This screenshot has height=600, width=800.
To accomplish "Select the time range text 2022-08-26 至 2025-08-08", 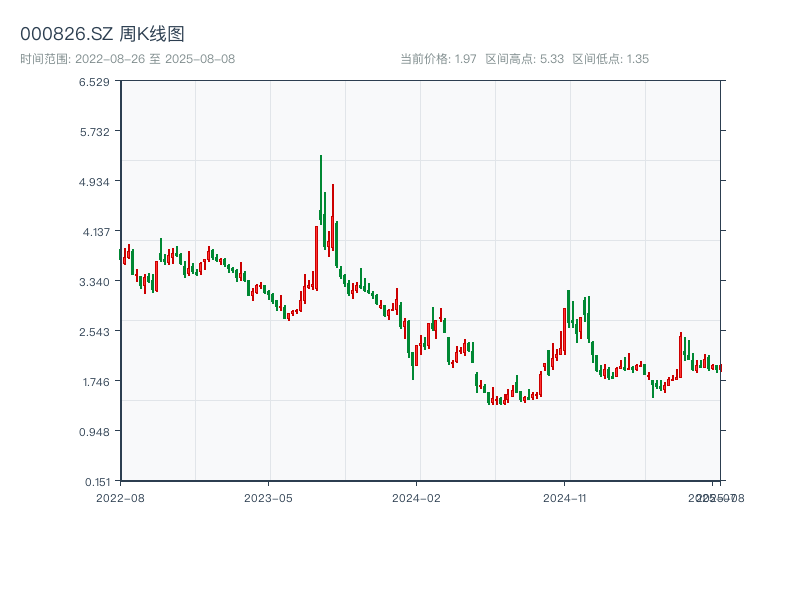I will click(155, 59).
